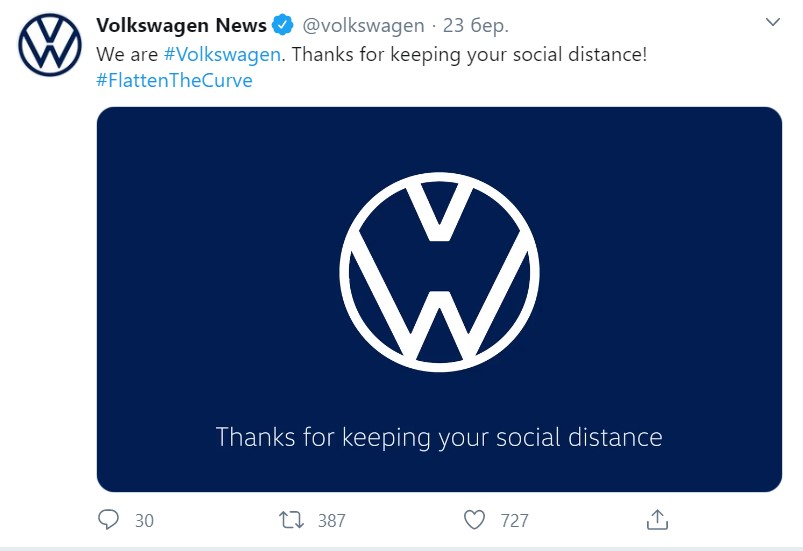Click the share upload icon
The image size is (803, 551).
(657, 519)
